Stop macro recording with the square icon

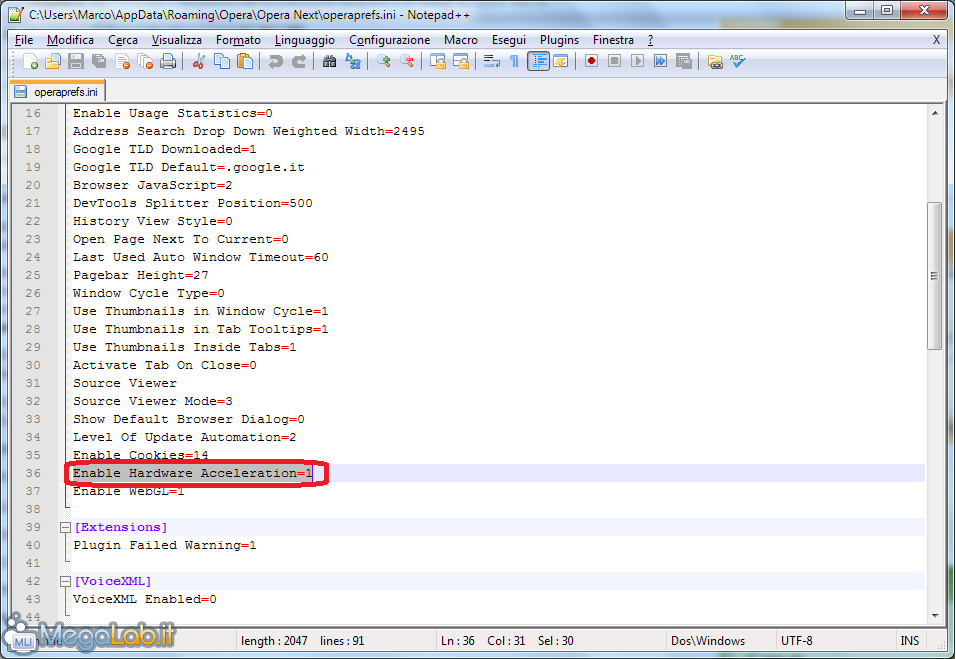[614, 61]
